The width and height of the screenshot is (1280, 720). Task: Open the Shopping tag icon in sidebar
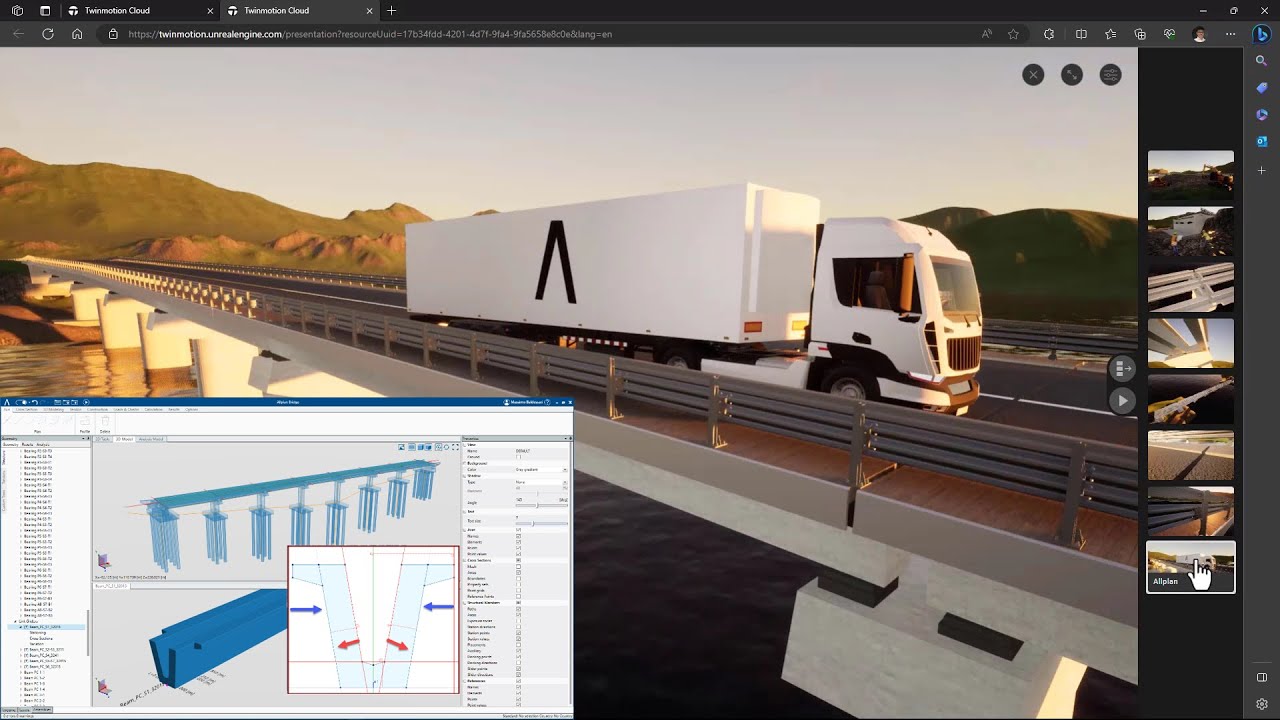pos(1261,88)
